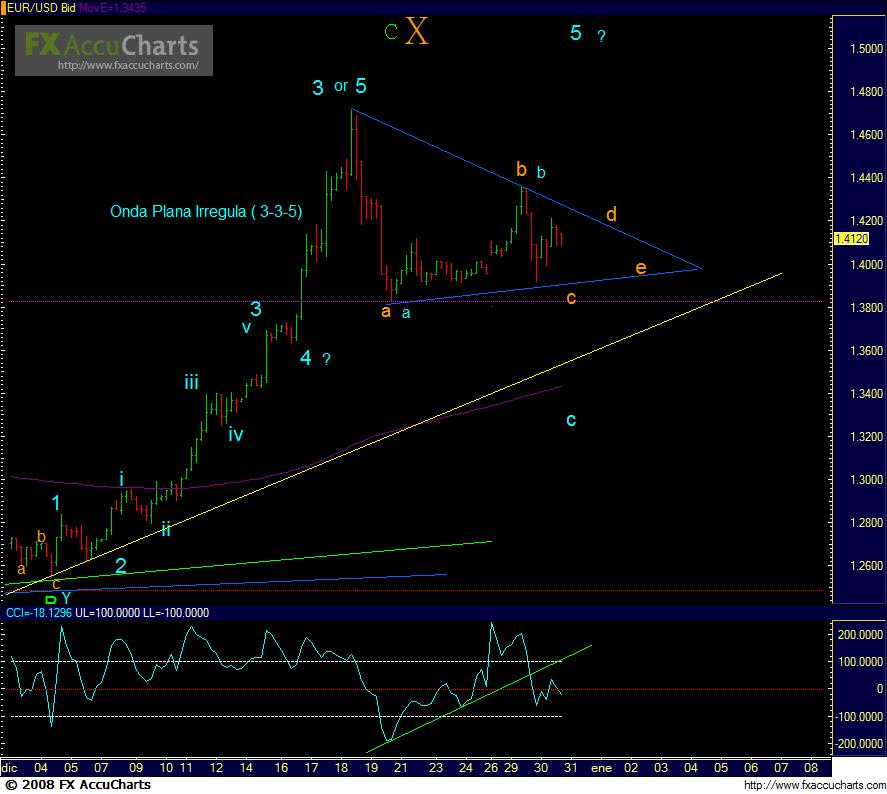Click the CCI indicator header text

tap(106, 611)
